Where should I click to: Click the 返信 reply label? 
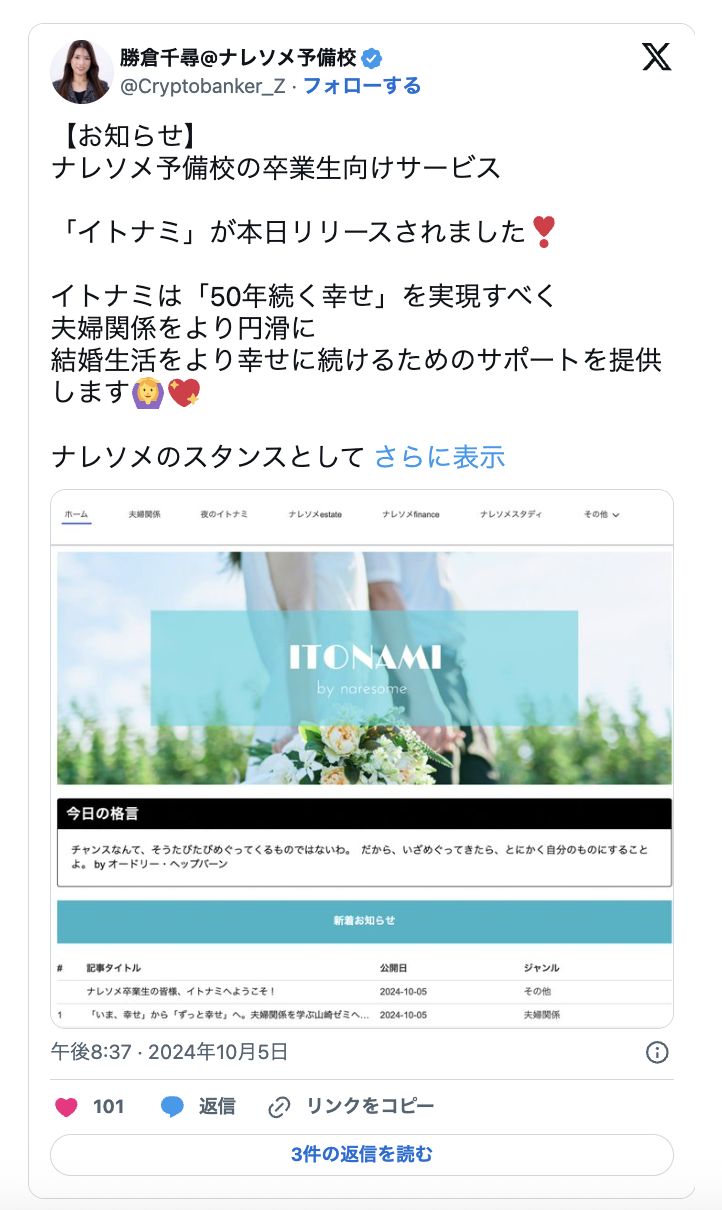(x=217, y=1106)
